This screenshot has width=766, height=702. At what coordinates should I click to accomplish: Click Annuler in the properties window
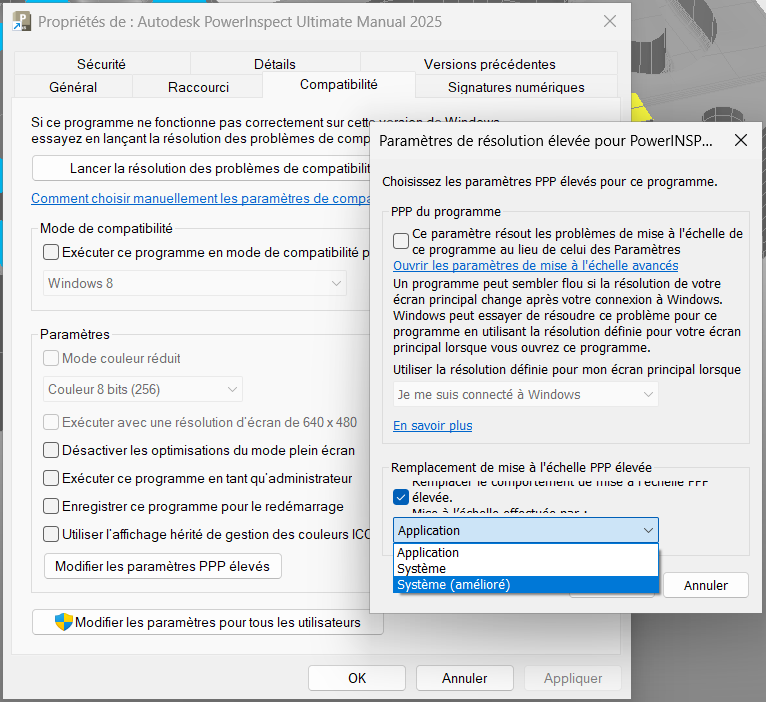465,678
